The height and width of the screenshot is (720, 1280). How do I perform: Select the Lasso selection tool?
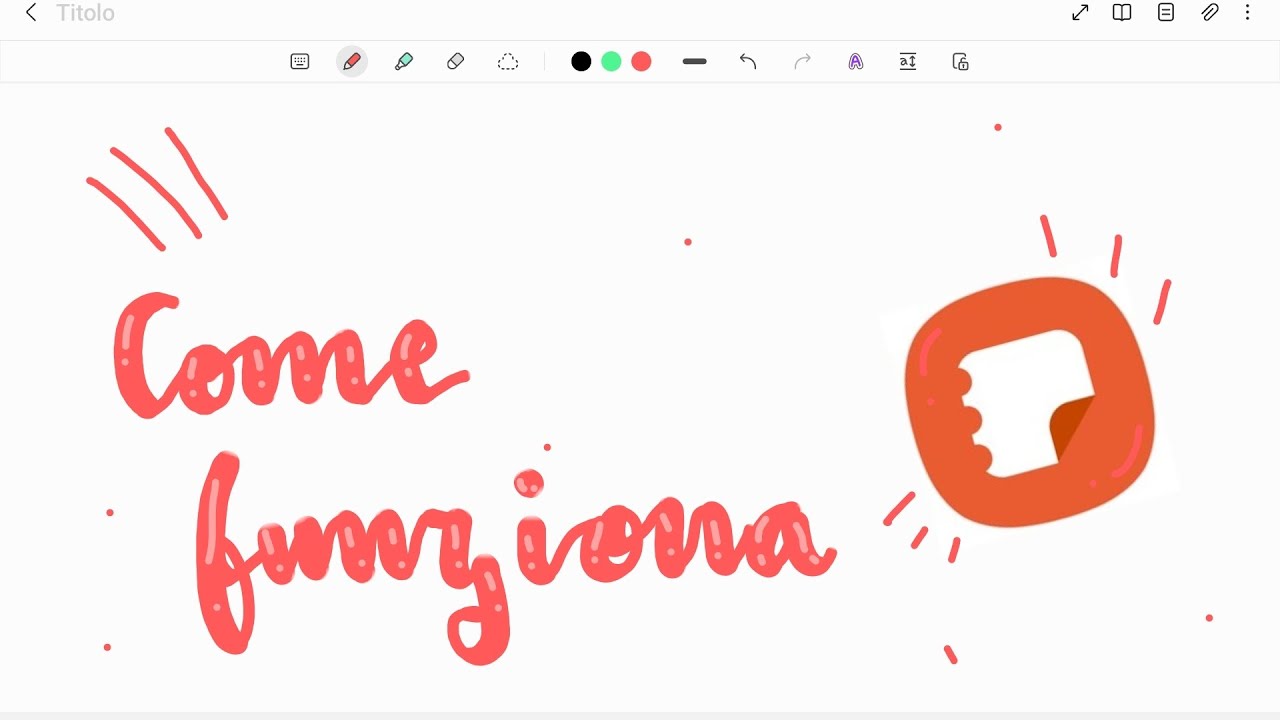point(508,62)
